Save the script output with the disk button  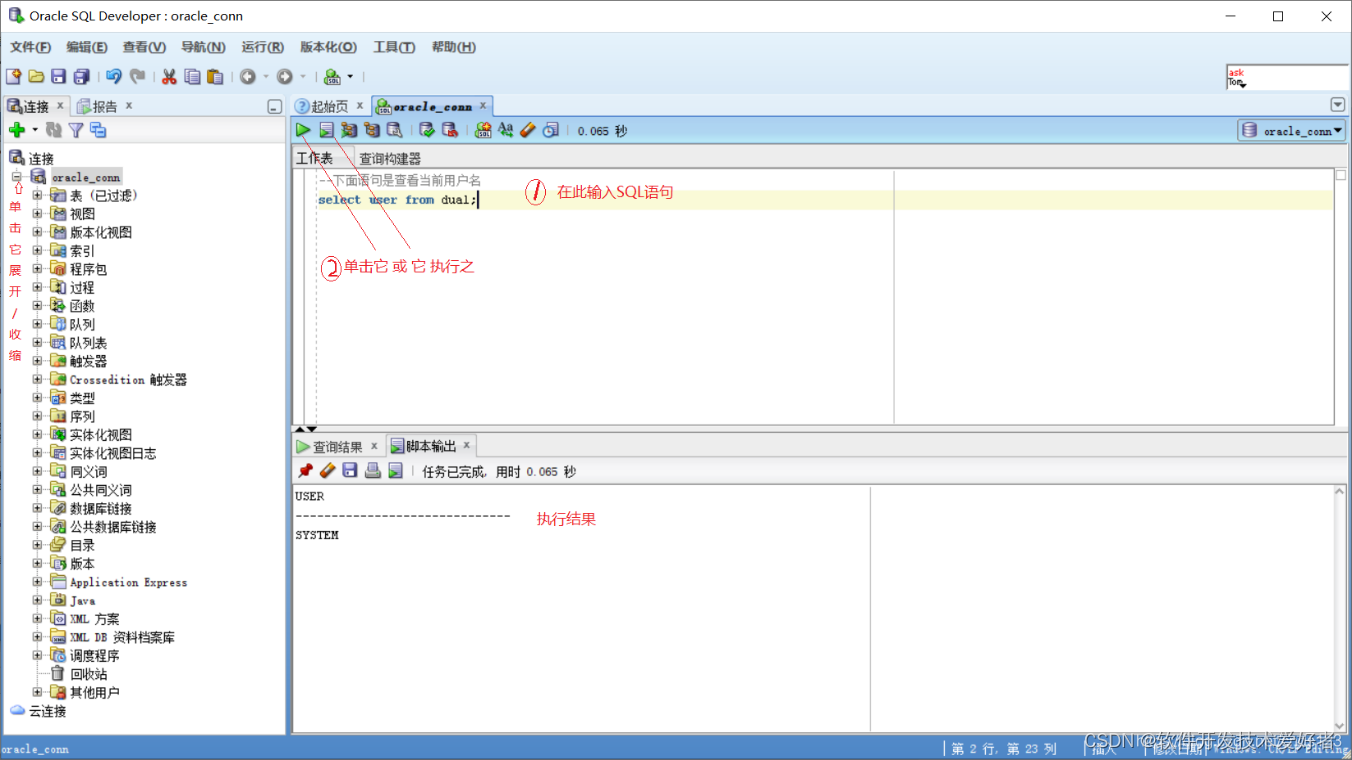tap(349, 470)
